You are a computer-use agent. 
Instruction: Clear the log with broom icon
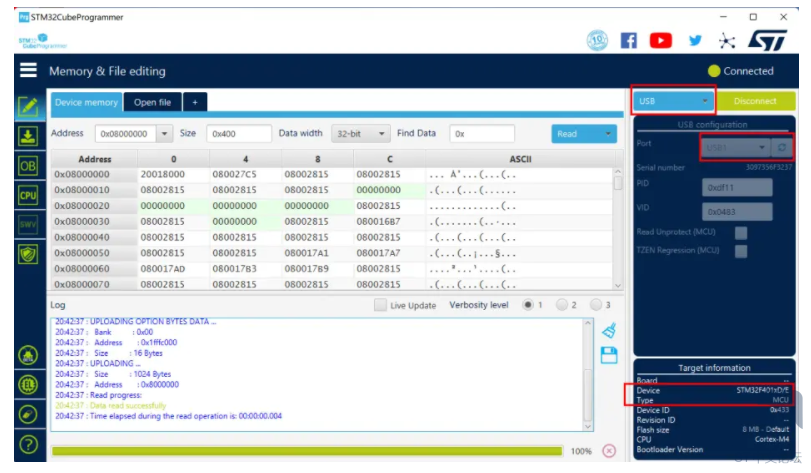coord(609,330)
